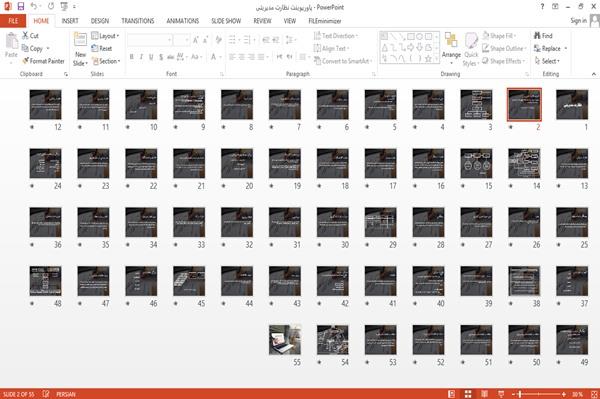Select slide 48 thumbnail

pos(46,281)
